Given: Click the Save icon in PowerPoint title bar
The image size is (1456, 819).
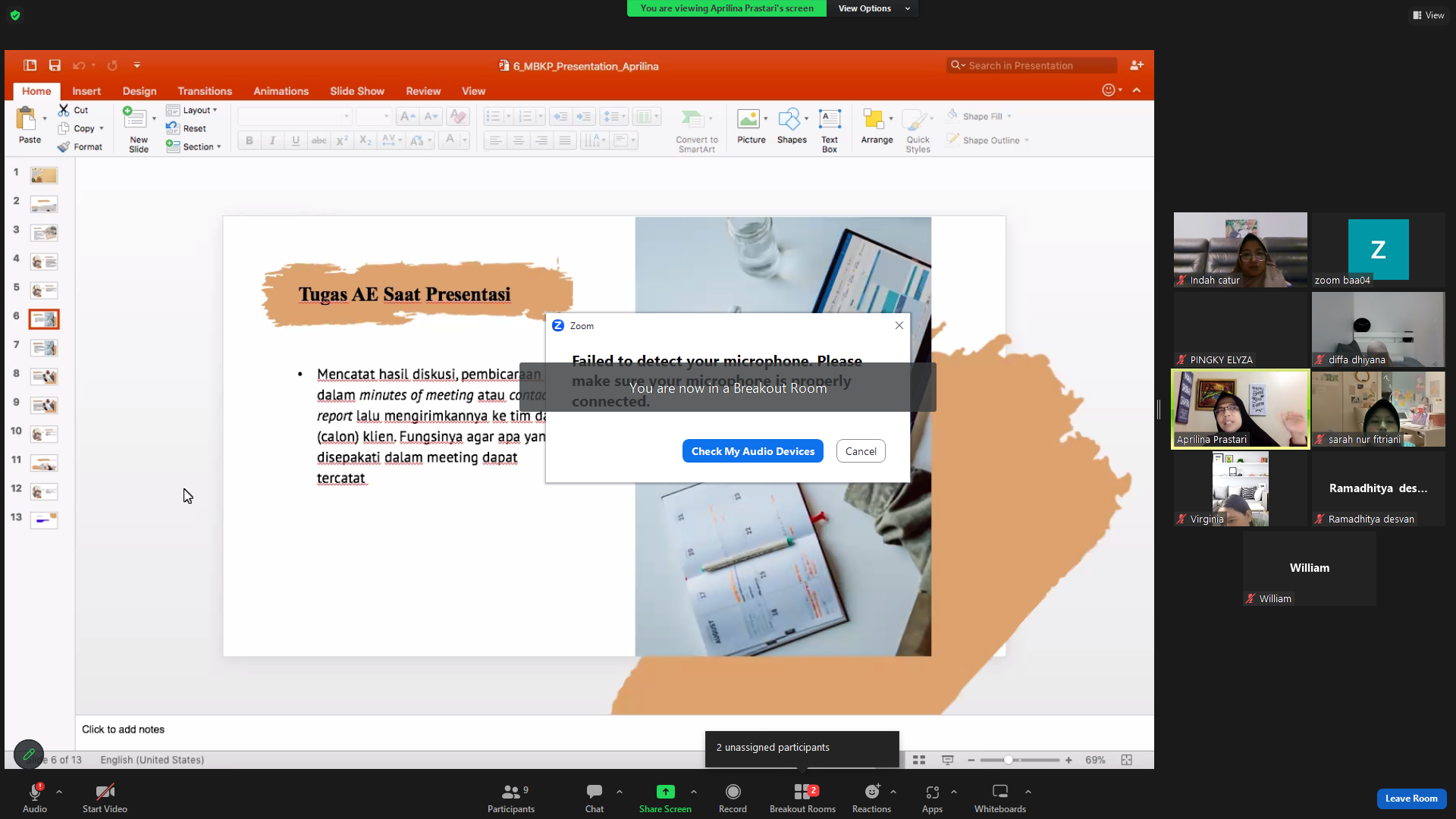Looking at the screenshot, I should pos(55,66).
